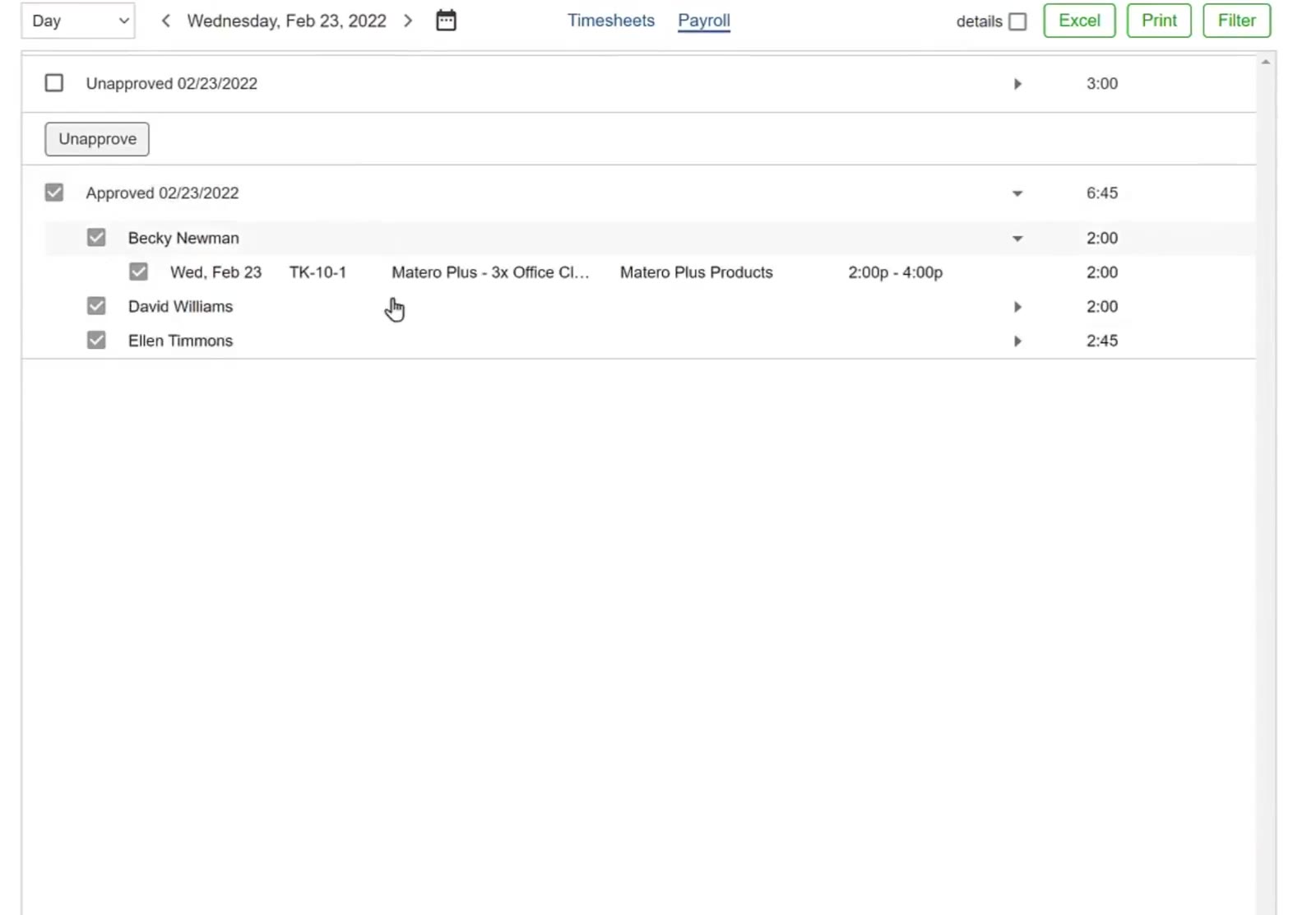Uncheck the Wed, Feb 23 entry checkbox
The image size is (1316, 915).
pos(138,272)
